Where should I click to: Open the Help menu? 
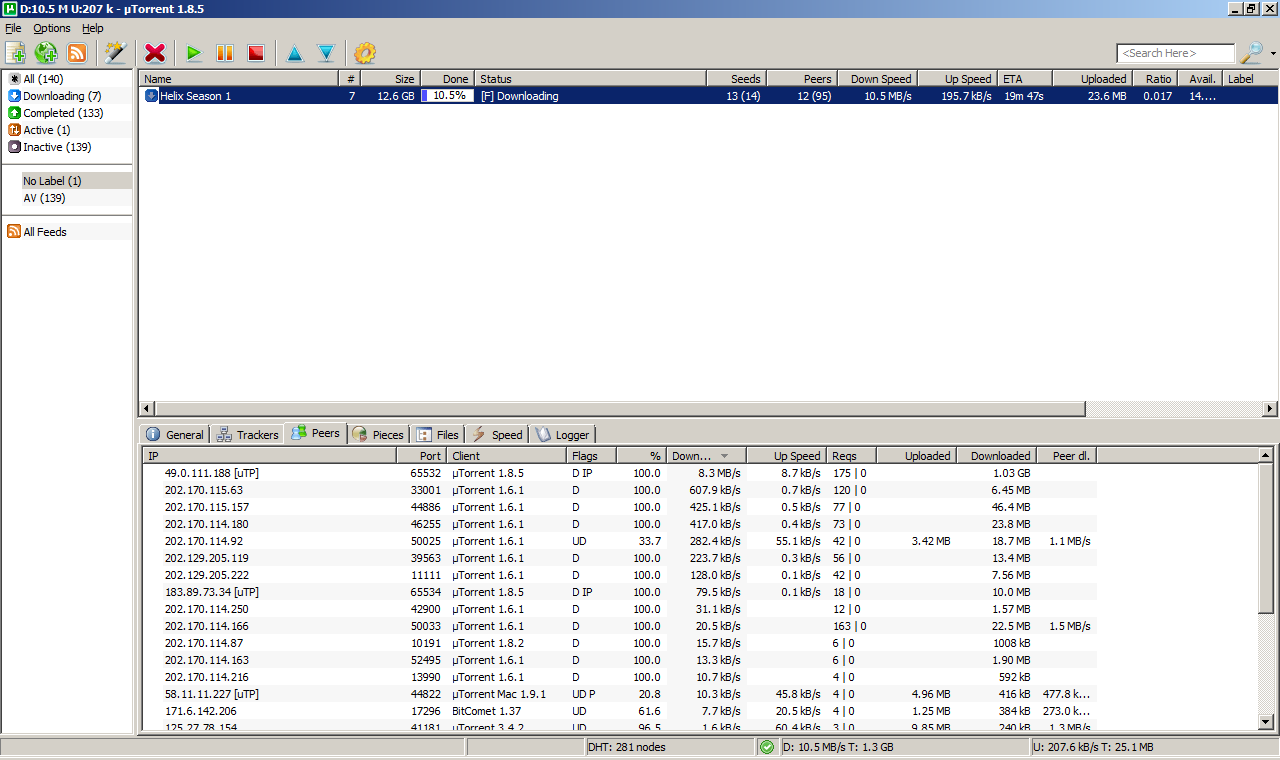click(x=93, y=28)
